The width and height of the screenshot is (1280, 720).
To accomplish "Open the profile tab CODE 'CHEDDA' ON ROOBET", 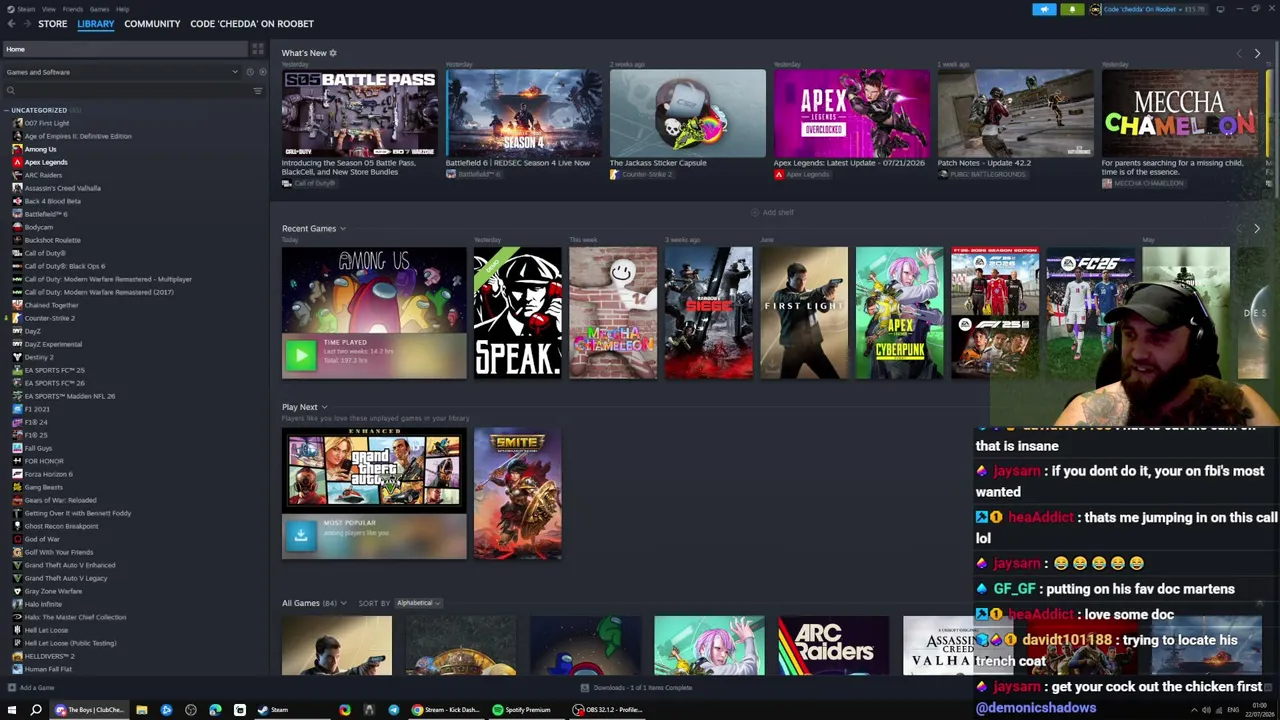I will tap(252, 24).
